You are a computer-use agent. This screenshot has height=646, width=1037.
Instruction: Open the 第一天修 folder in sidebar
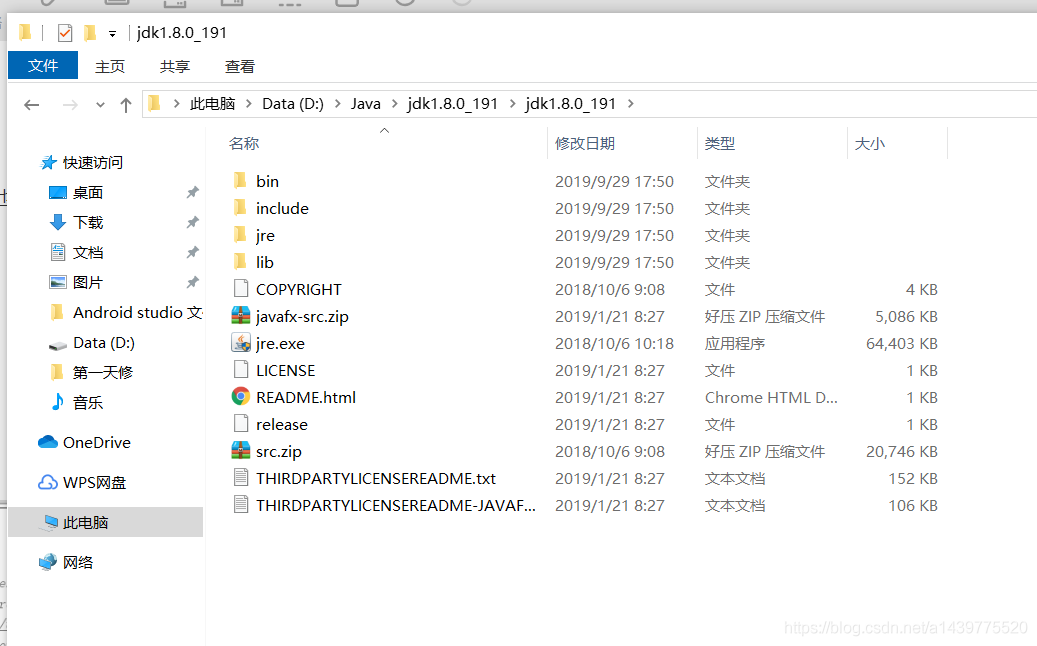[103, 372]
